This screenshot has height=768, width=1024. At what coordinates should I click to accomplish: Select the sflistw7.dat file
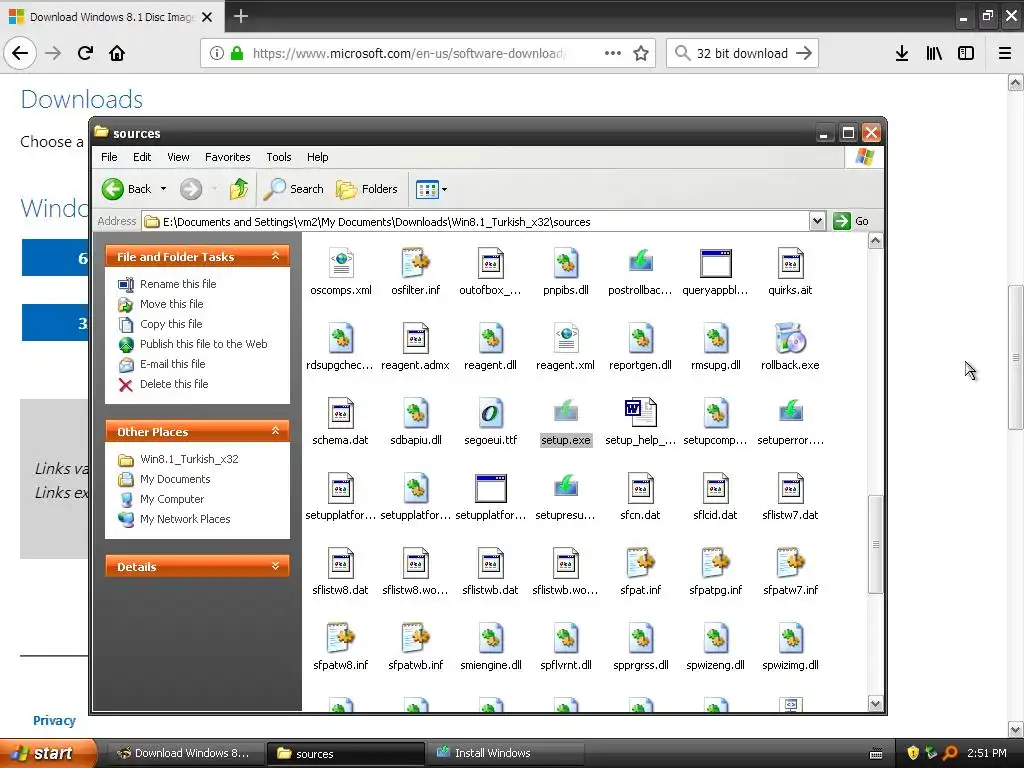[x=790, y=498]
